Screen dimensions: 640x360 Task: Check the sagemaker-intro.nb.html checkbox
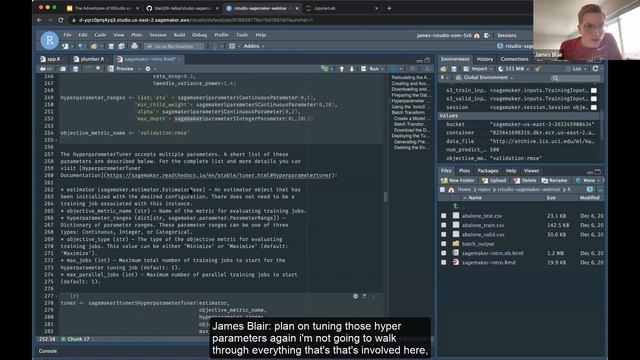[x=444, y=253]
